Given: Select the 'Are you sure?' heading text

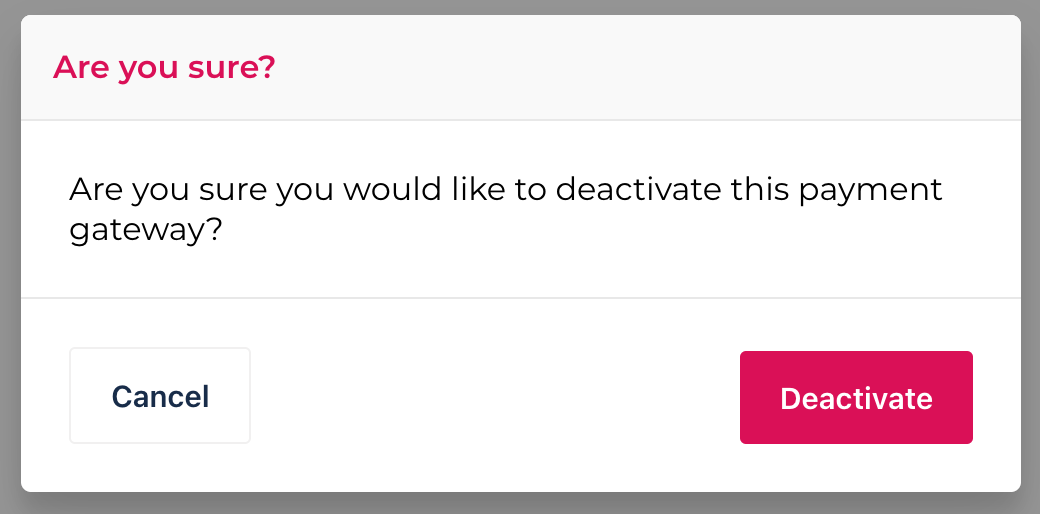Looking at the screenshot, I should point(164,68).
